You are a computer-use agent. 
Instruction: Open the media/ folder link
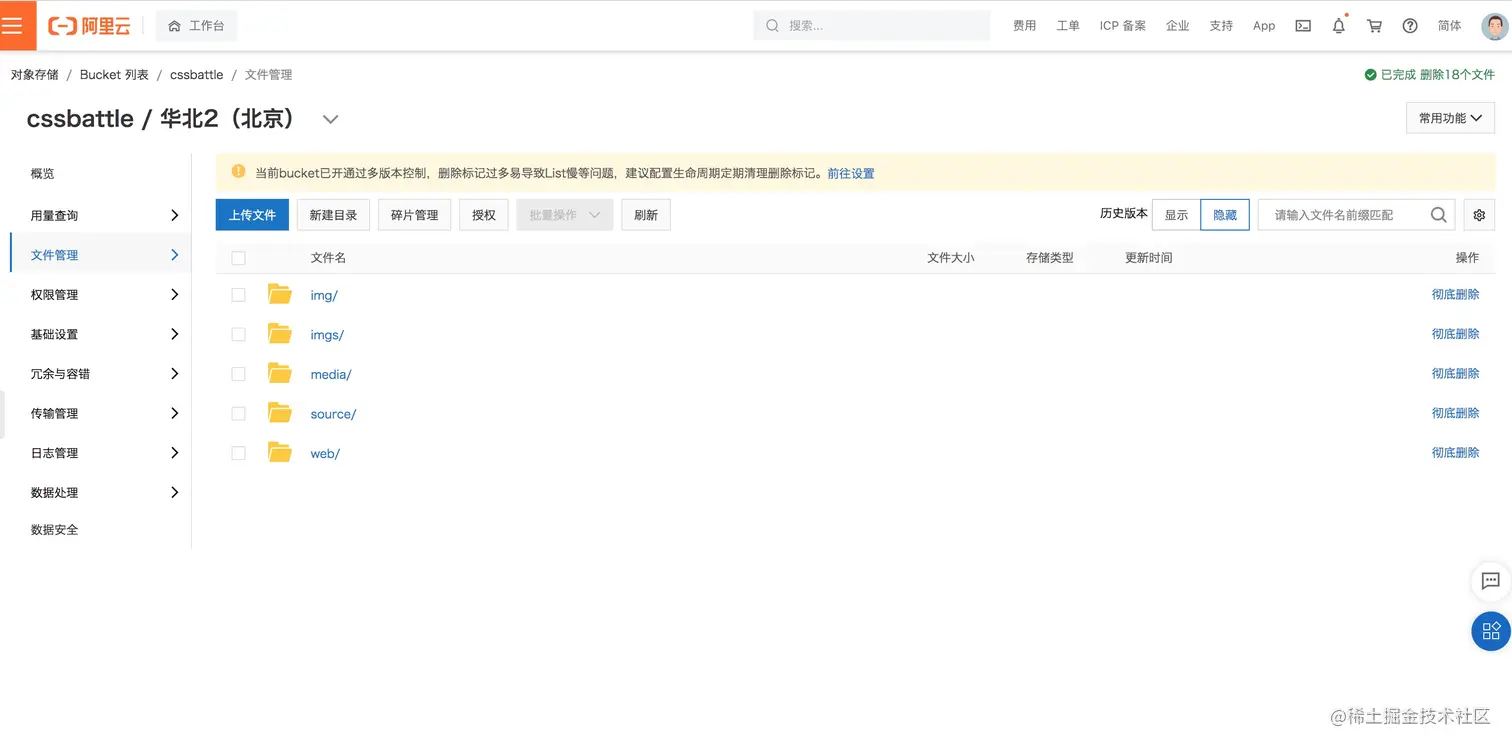coord(331,373)
